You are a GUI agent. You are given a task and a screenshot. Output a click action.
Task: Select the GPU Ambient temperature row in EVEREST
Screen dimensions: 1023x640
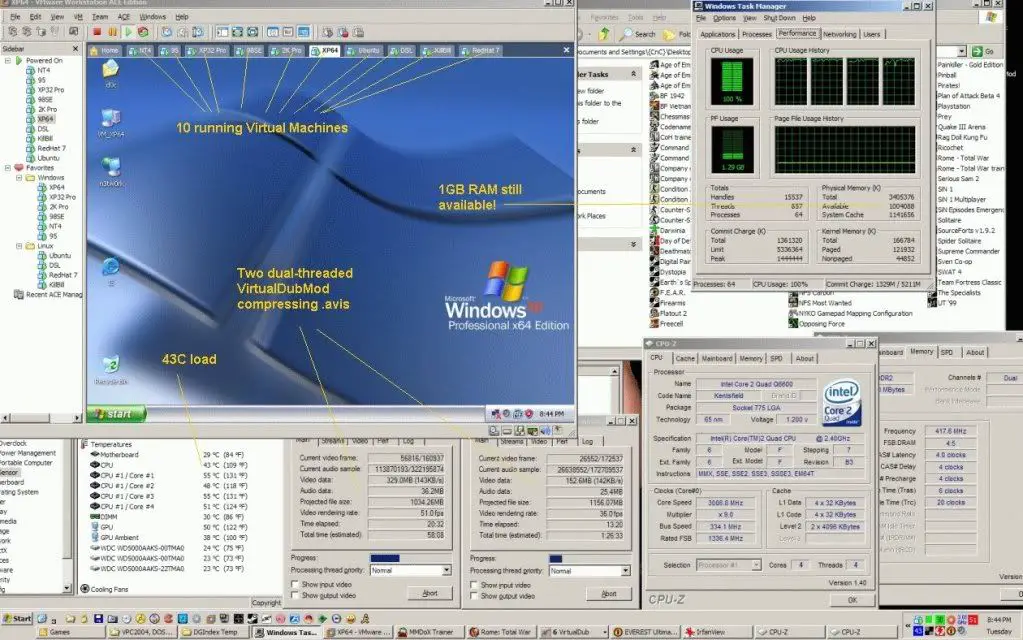(170, 538)
